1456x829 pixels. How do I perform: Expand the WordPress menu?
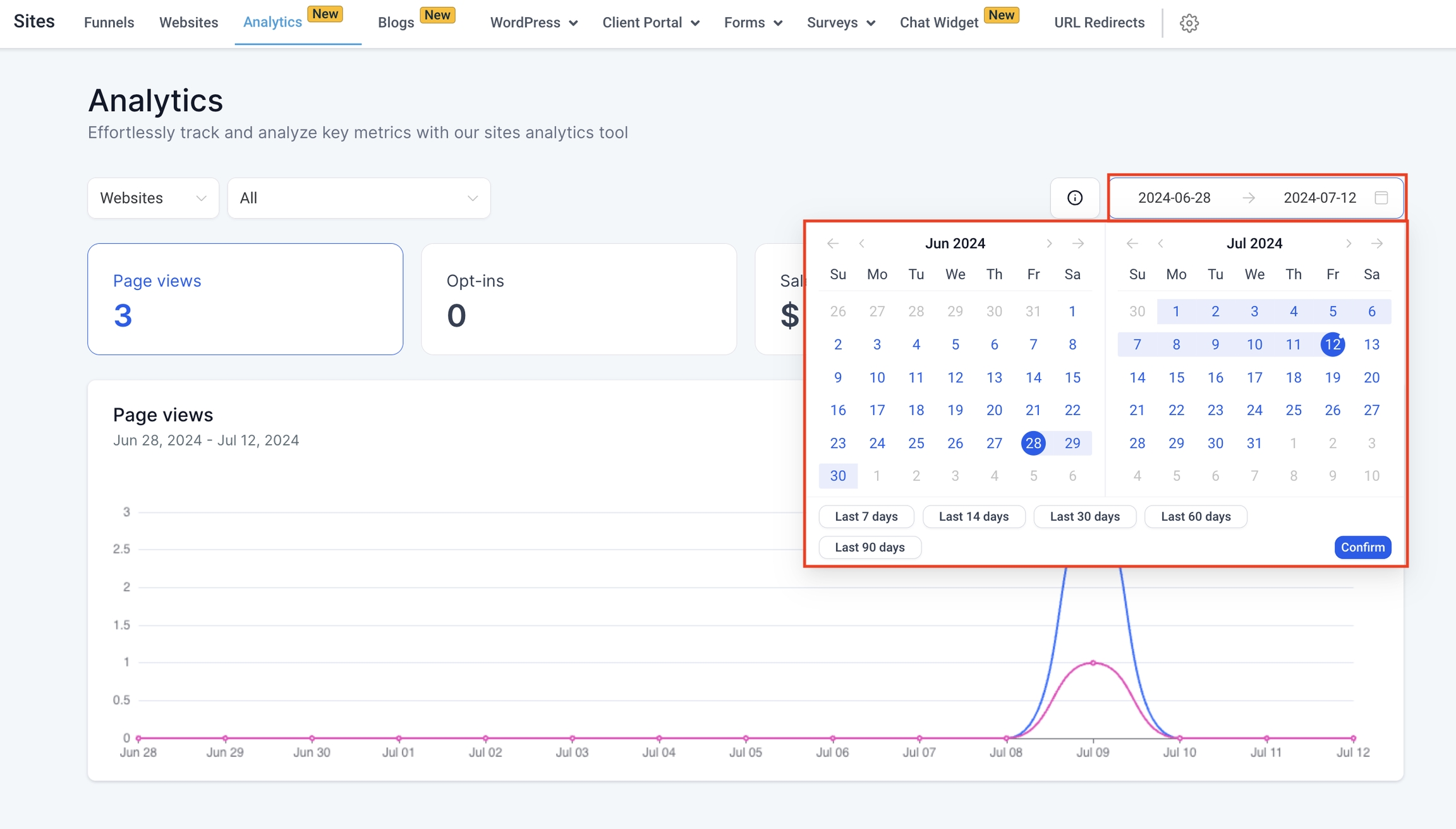coord(533,23)
